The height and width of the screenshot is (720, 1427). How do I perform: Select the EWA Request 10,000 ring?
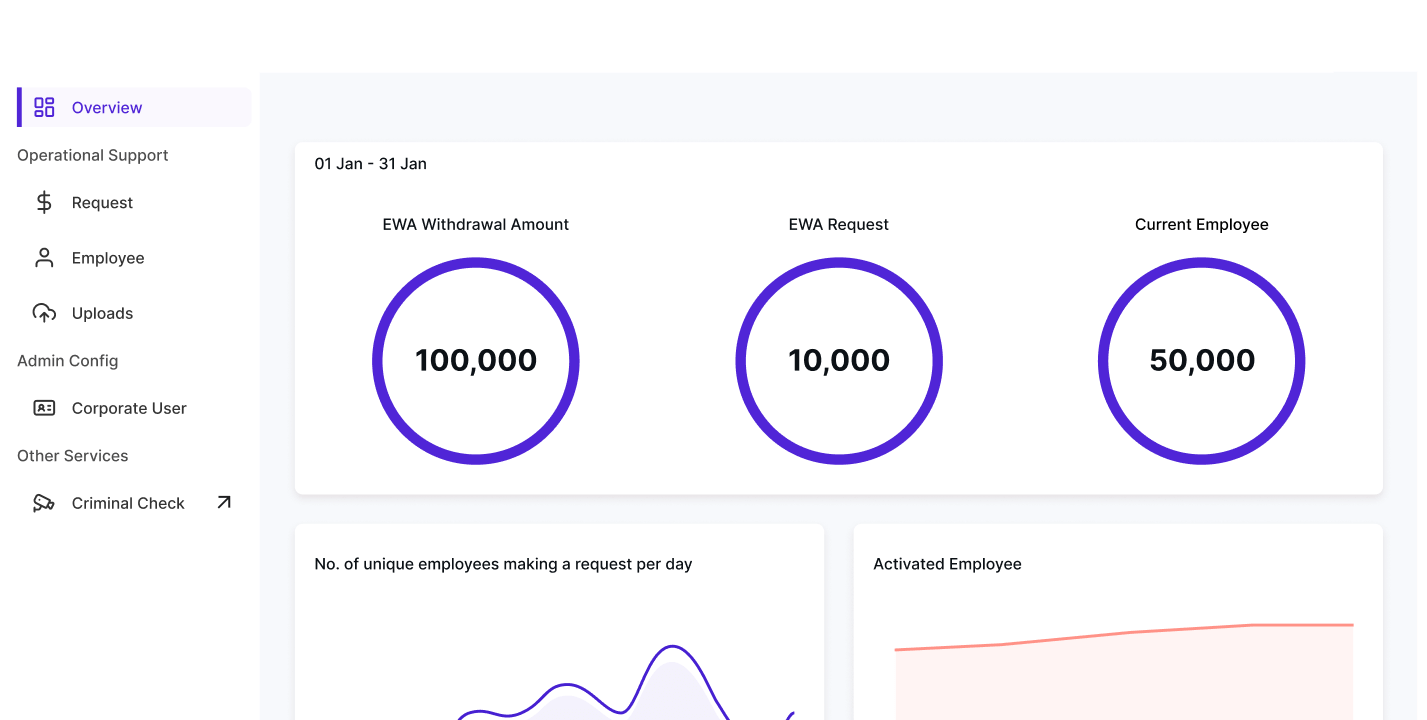tap(839, 360)
